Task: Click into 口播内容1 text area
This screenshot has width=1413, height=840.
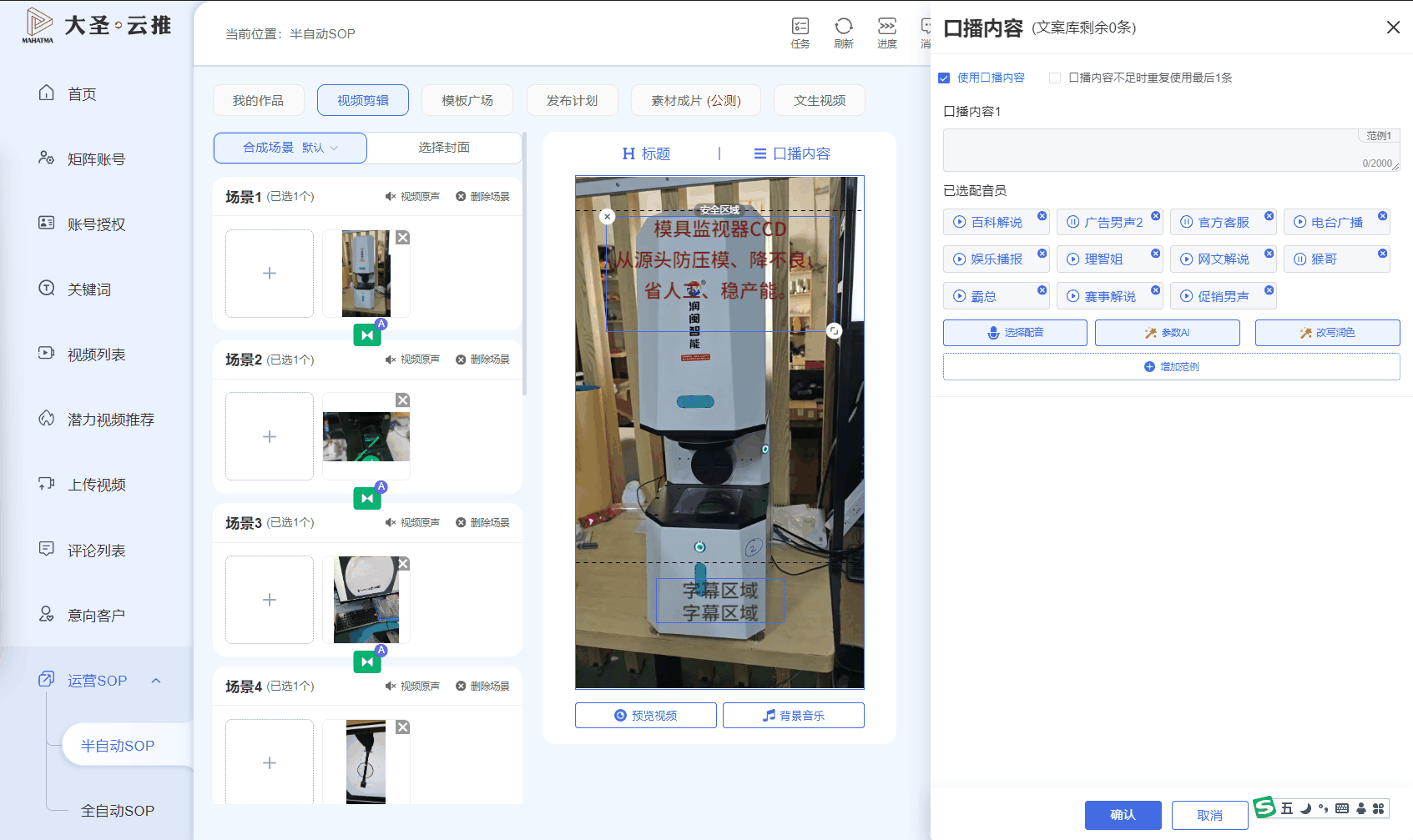Action: pos(1172,150)
